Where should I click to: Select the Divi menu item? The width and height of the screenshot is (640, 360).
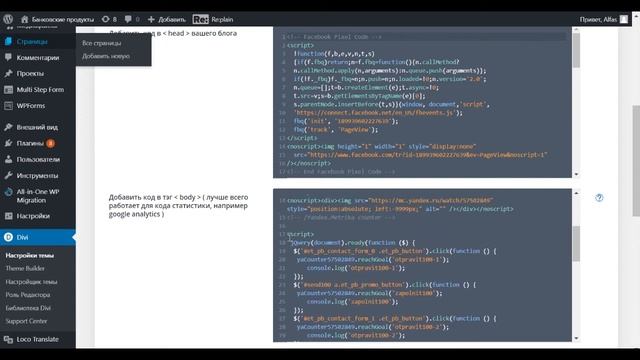tap(38, 237)
